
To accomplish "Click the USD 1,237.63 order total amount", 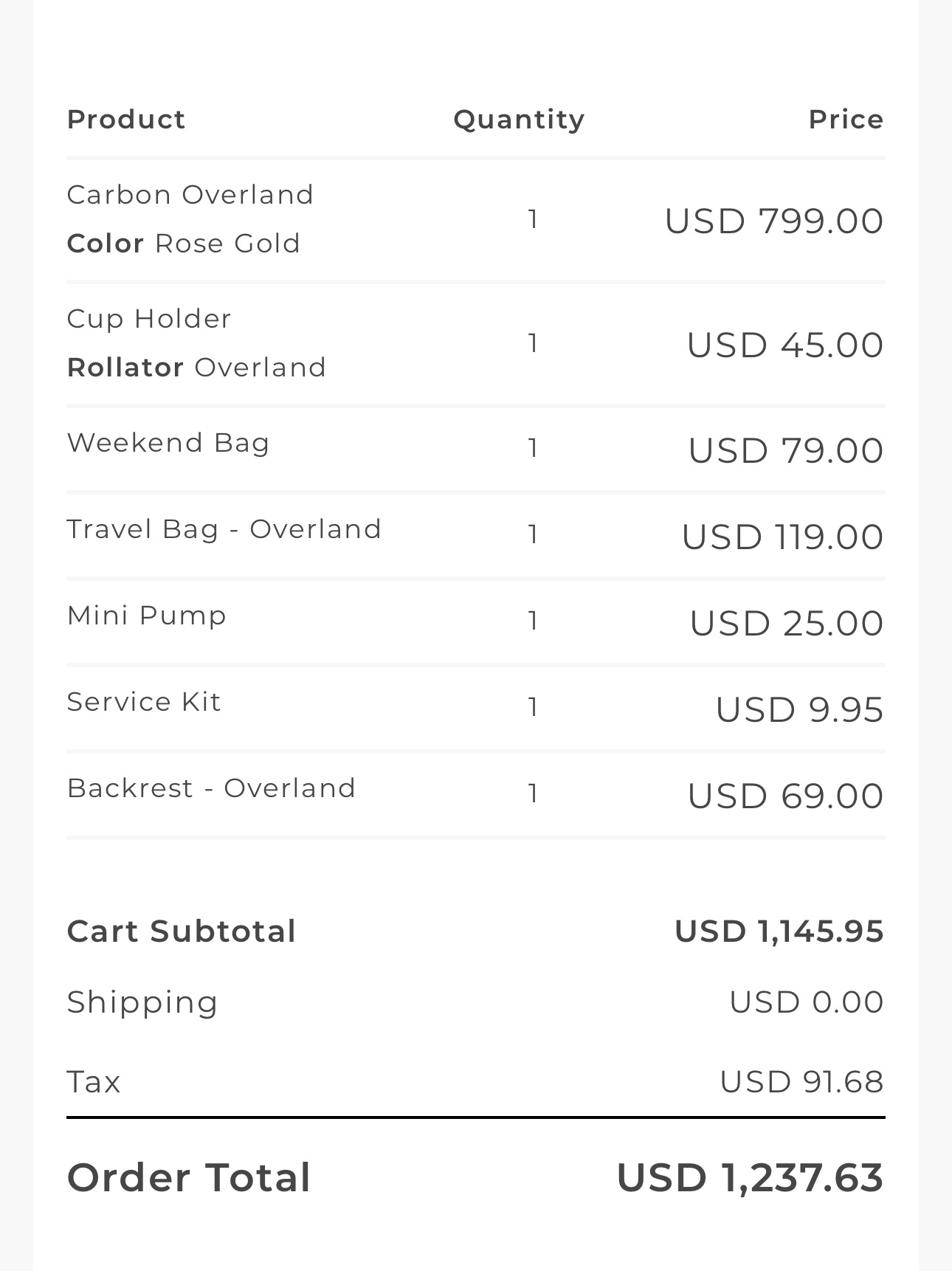I will pyautogui.click(x=750, y=1177).
